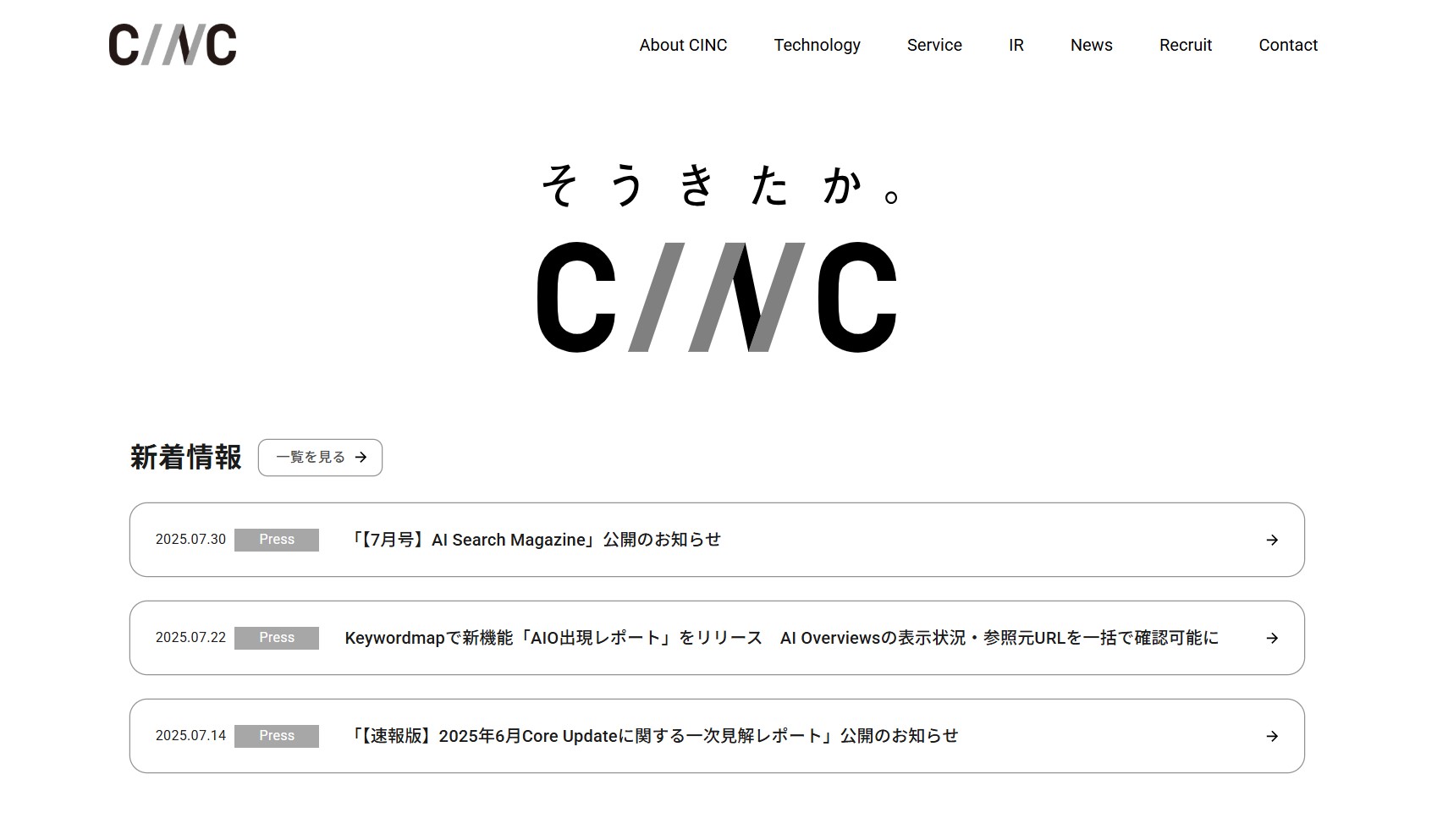Viewport: 1437px width, 840px height.
Task: Click the arrow icon on the 2025.07.22 news row
Action: click(1272, 638)
